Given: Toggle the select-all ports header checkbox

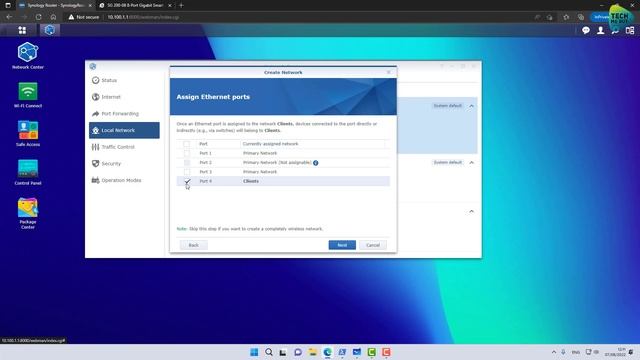Looking at the screenshot, I should (187, 144).
